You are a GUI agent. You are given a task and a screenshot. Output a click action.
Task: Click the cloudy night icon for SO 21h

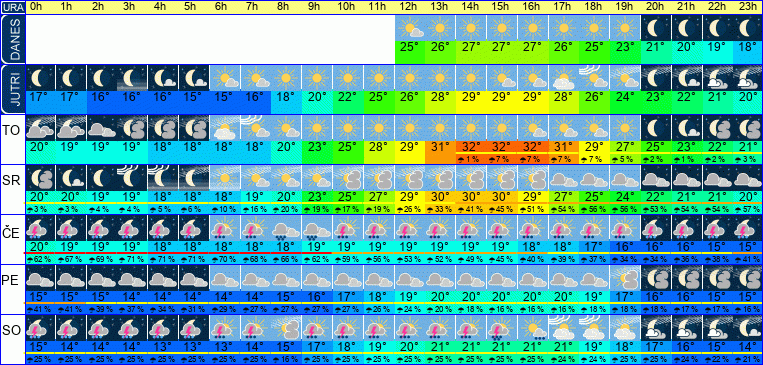687,327
